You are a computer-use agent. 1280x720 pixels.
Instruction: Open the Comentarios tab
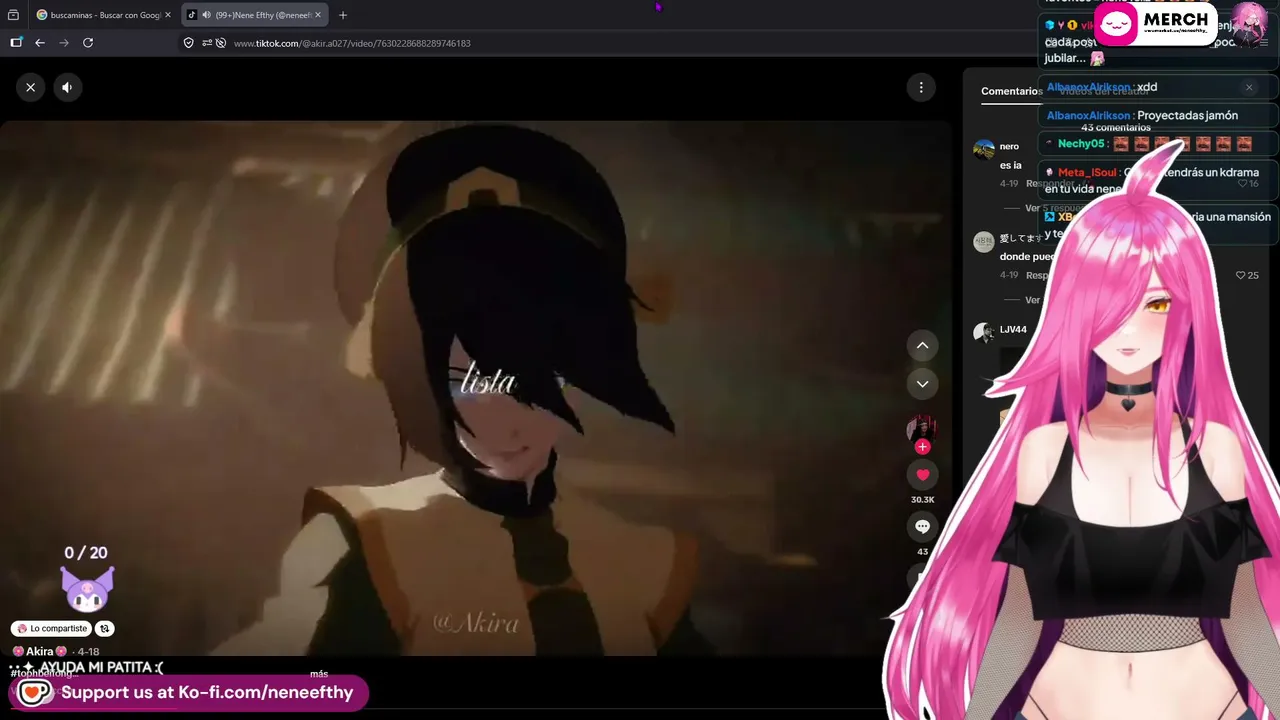click(1011, 91)
